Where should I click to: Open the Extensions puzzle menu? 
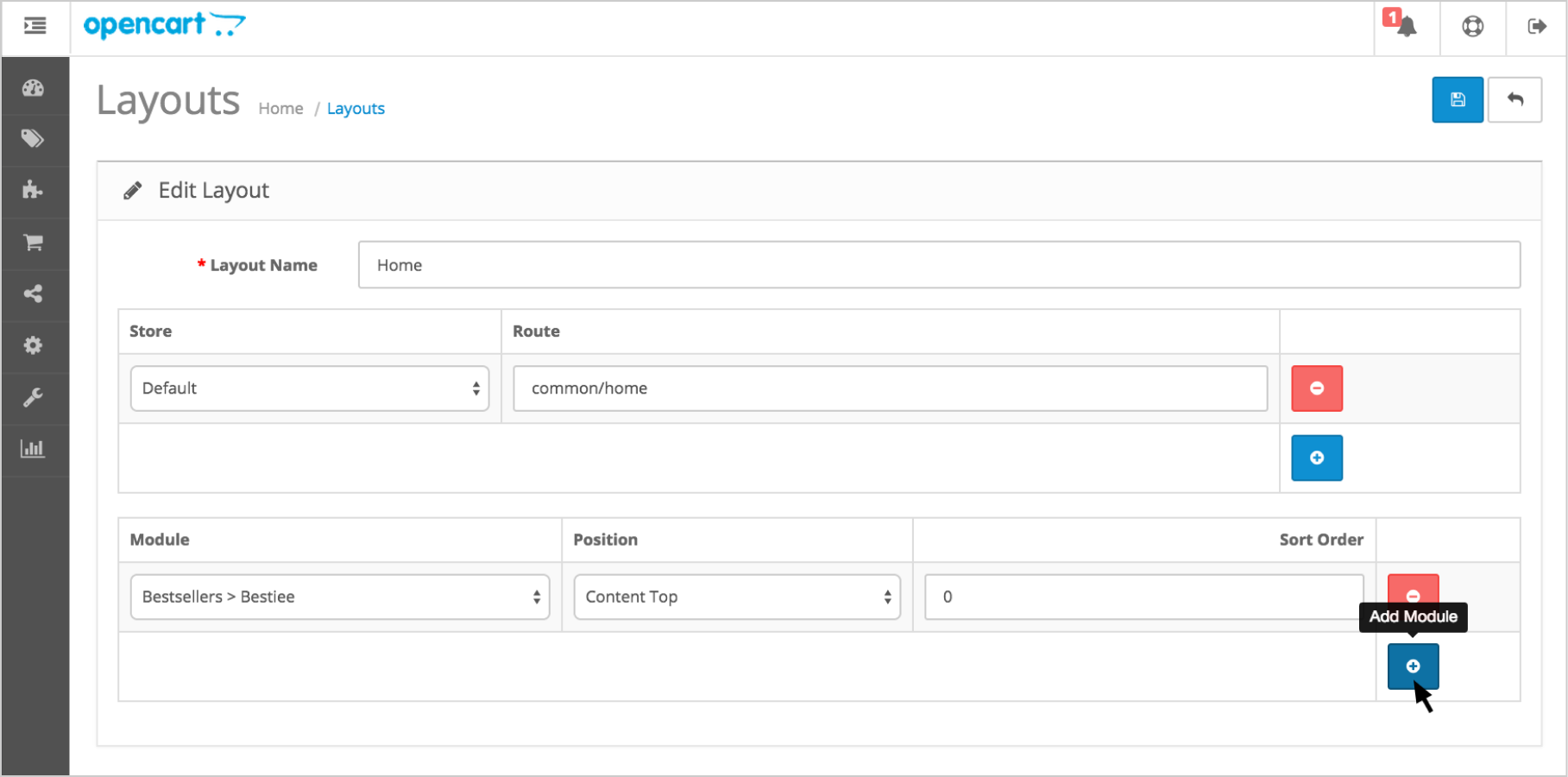[34, 191]
